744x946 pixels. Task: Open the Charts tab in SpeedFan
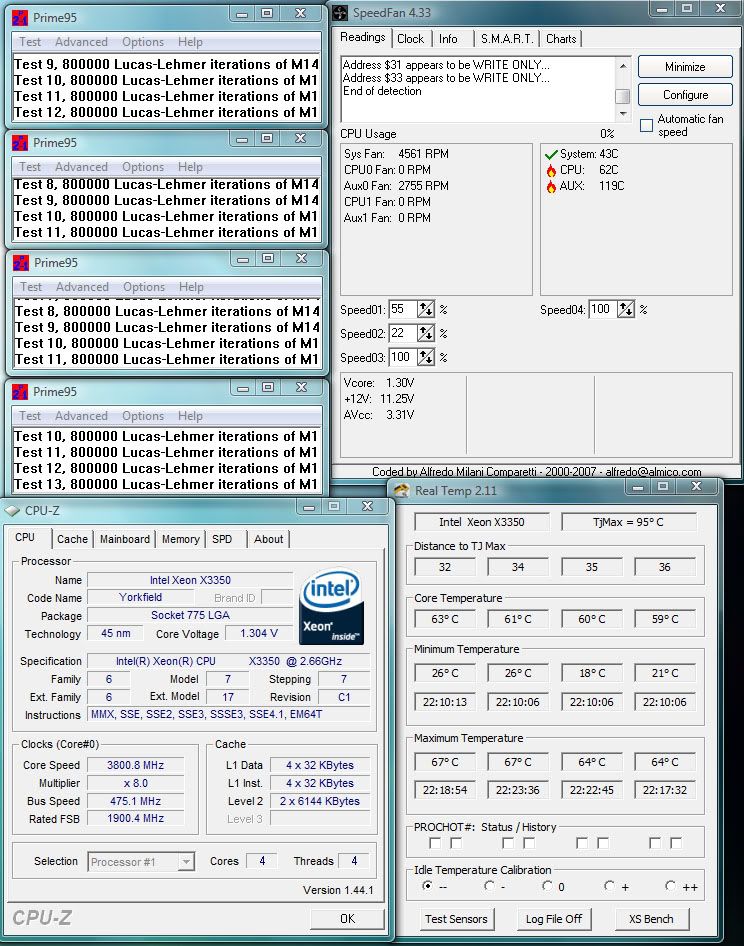coord(561,39)
